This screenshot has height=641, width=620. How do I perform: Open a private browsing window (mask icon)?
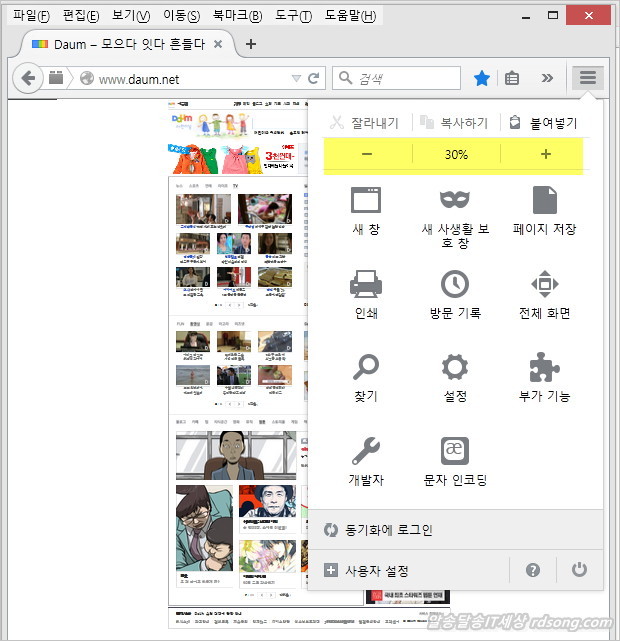coord(455,201)
